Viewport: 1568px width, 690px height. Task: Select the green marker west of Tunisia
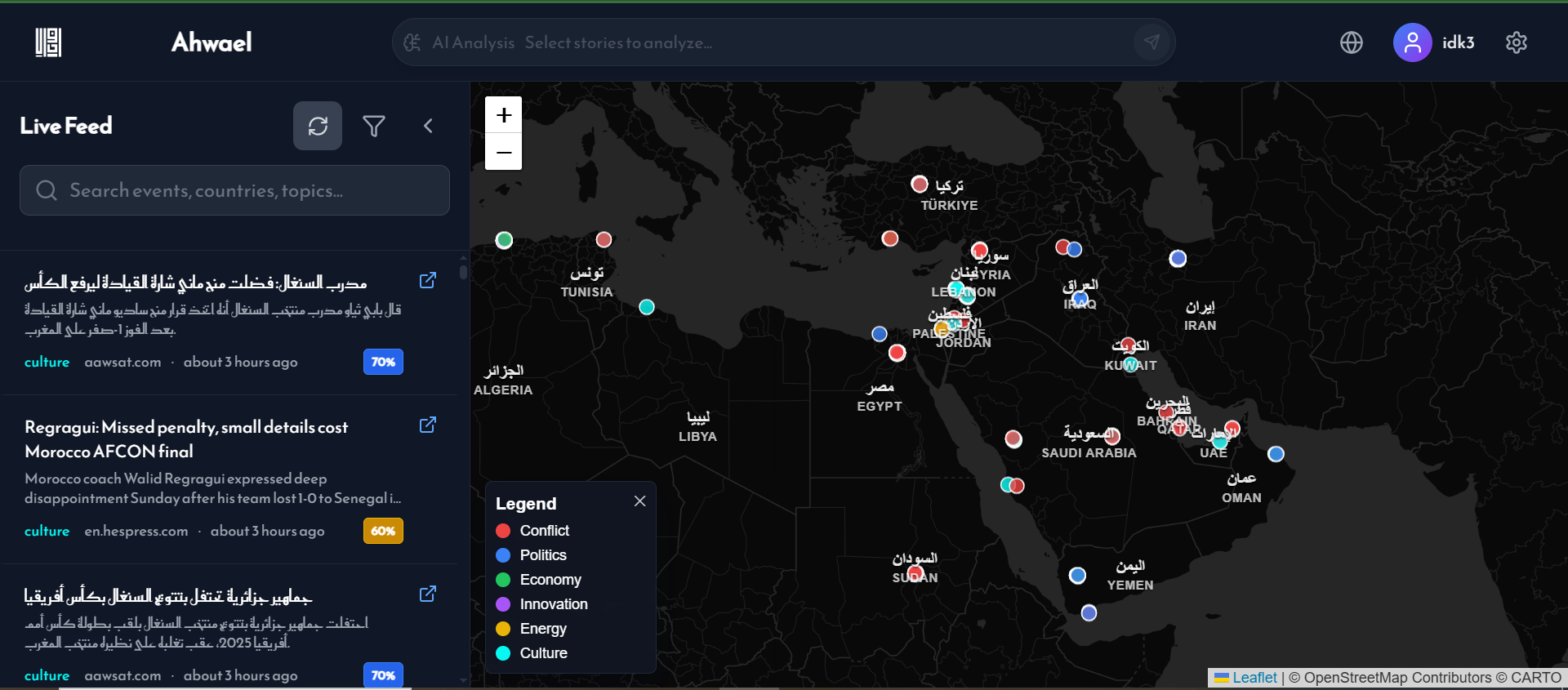[x=504, y=240]
